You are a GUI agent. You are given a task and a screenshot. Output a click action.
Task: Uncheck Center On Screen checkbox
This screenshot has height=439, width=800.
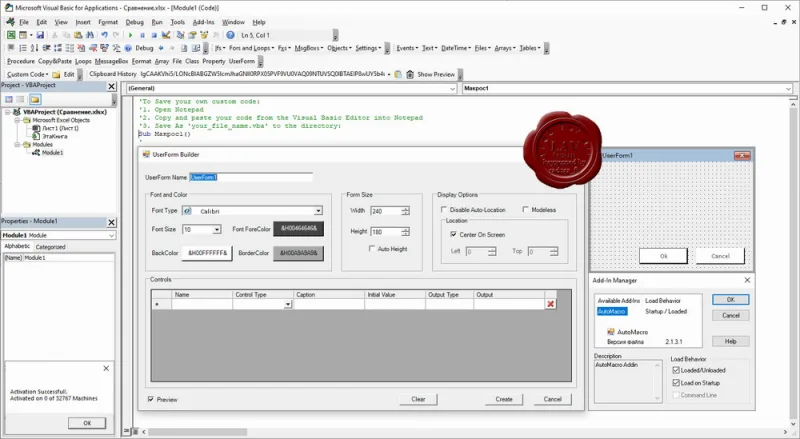pos(453,235)
